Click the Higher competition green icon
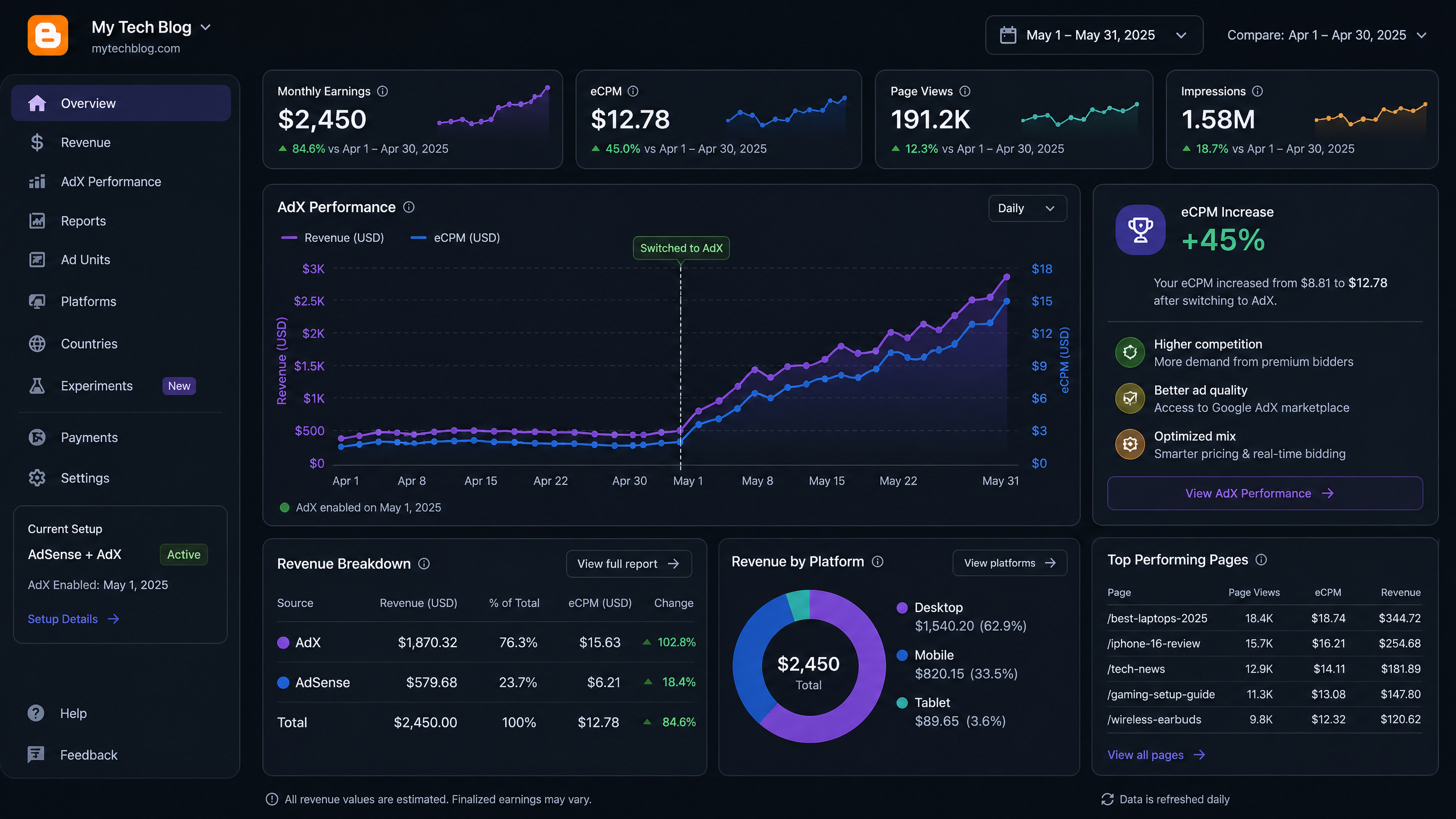Image resolution: width=1456 pixels, height=819 pixels. (x=1130, y=352)
